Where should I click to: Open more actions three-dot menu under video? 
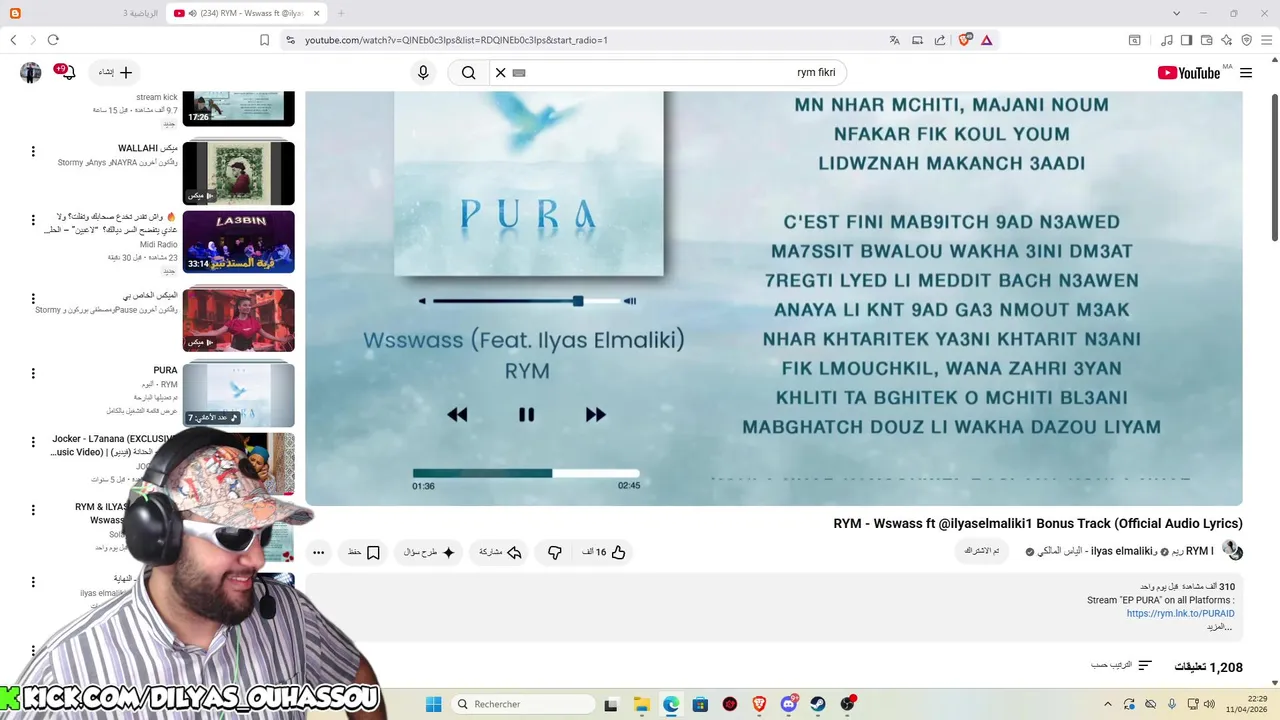pos(318,552)
